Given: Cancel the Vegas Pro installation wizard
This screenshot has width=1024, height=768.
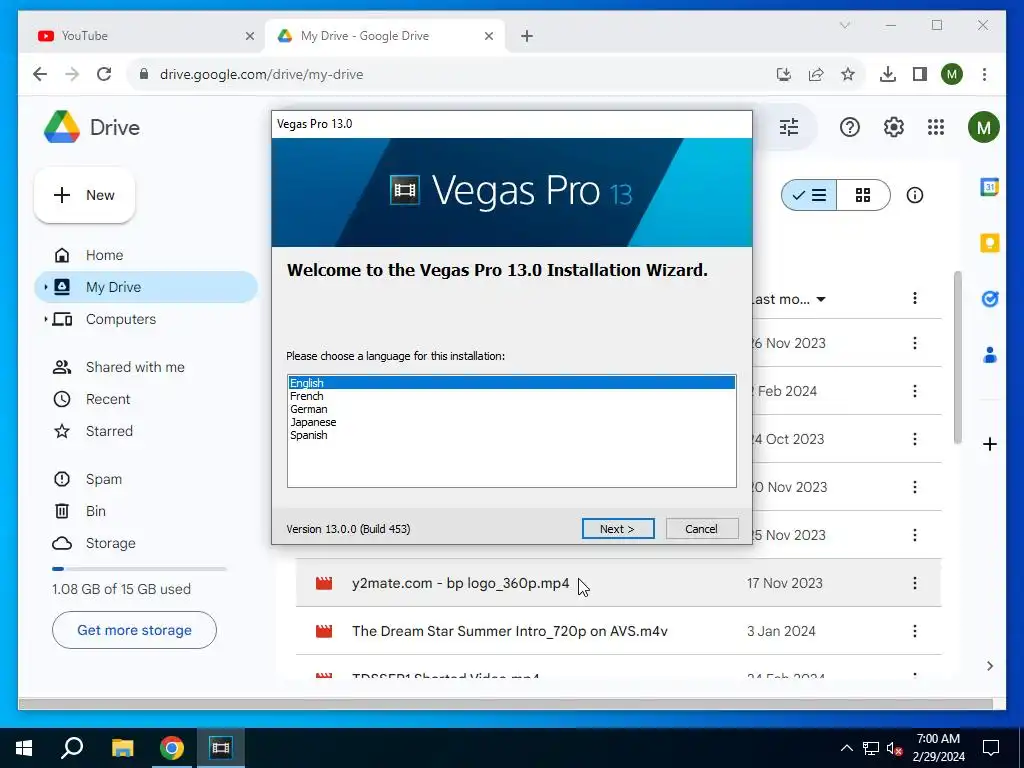Looking at the screenshot, I should (x=702, y=528).
